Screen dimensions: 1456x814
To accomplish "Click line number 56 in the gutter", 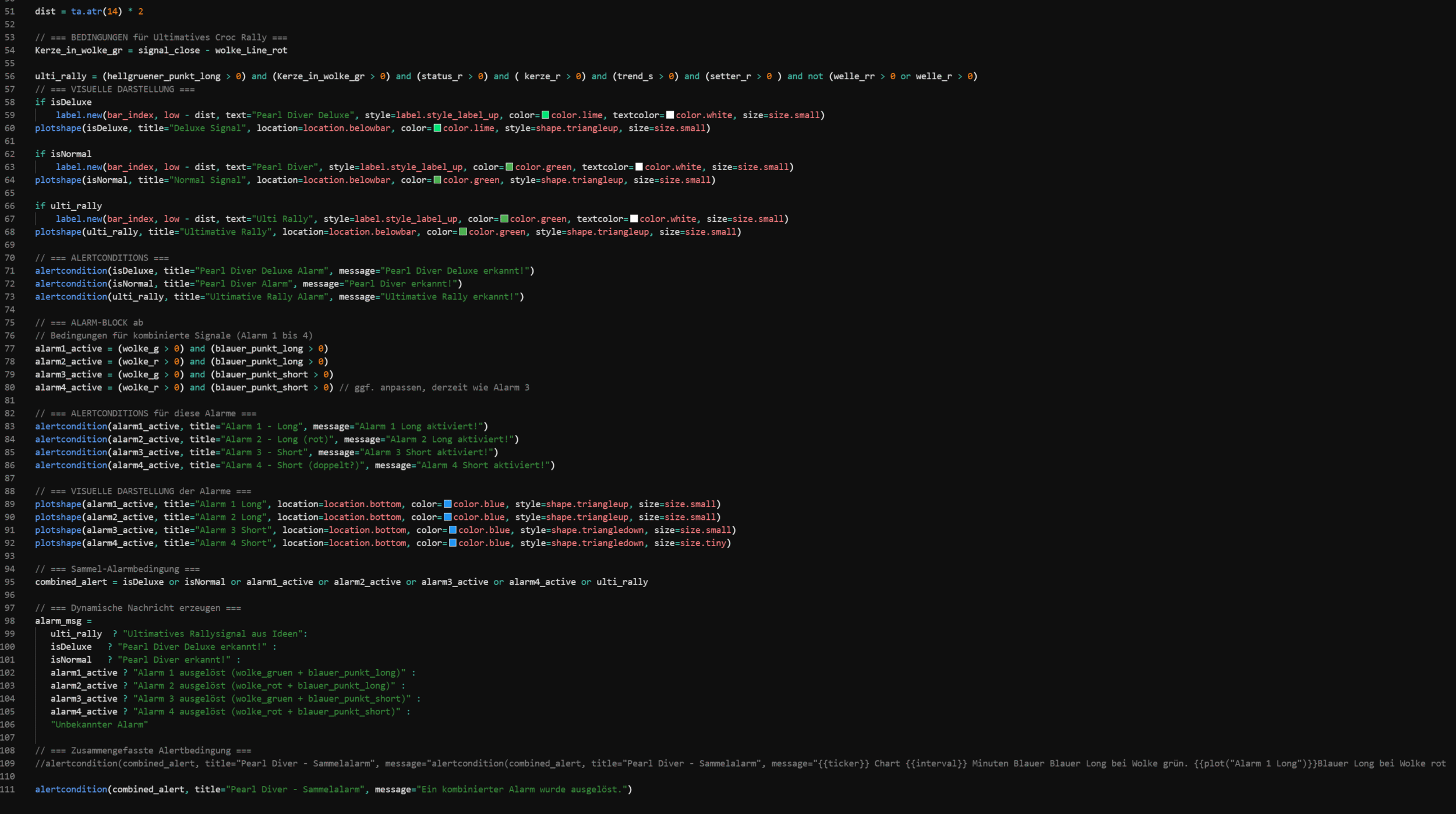I will [x=10, y=76].
